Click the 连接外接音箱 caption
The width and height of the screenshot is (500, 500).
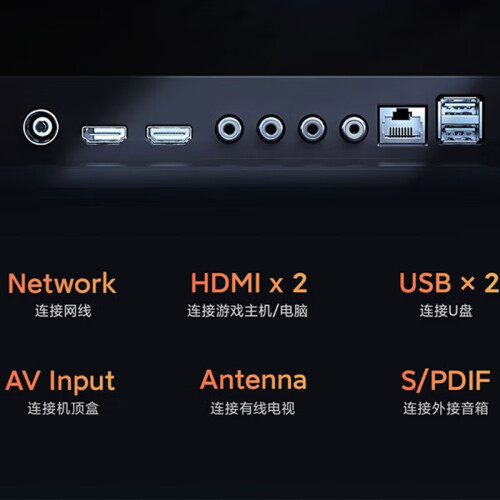(446, 408)
